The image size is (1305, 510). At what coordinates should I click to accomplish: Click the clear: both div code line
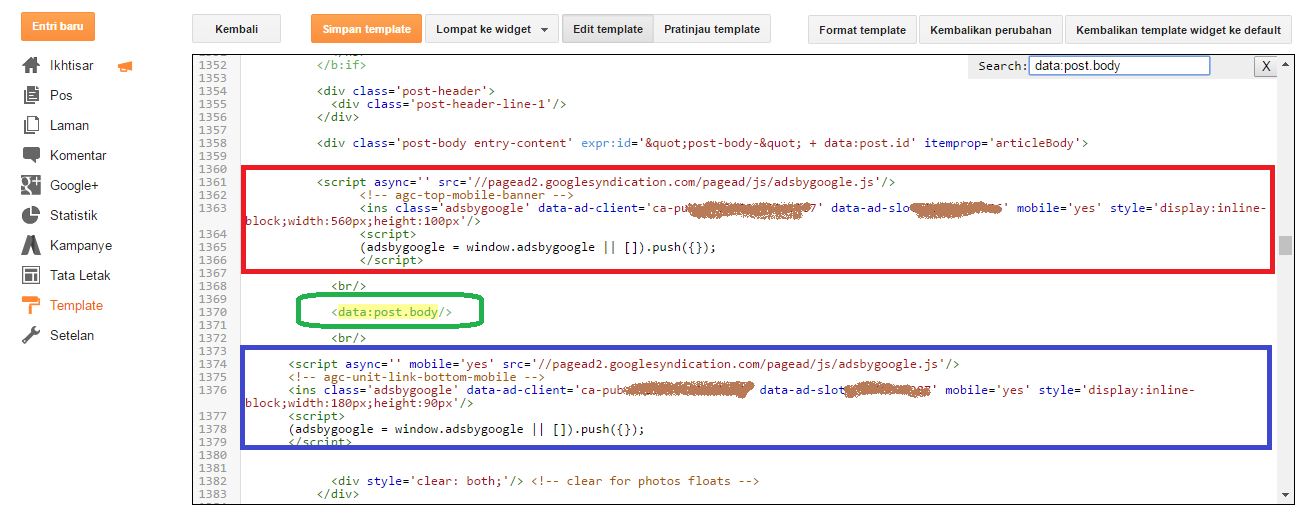pyautogui.click(x=545, y=482)
